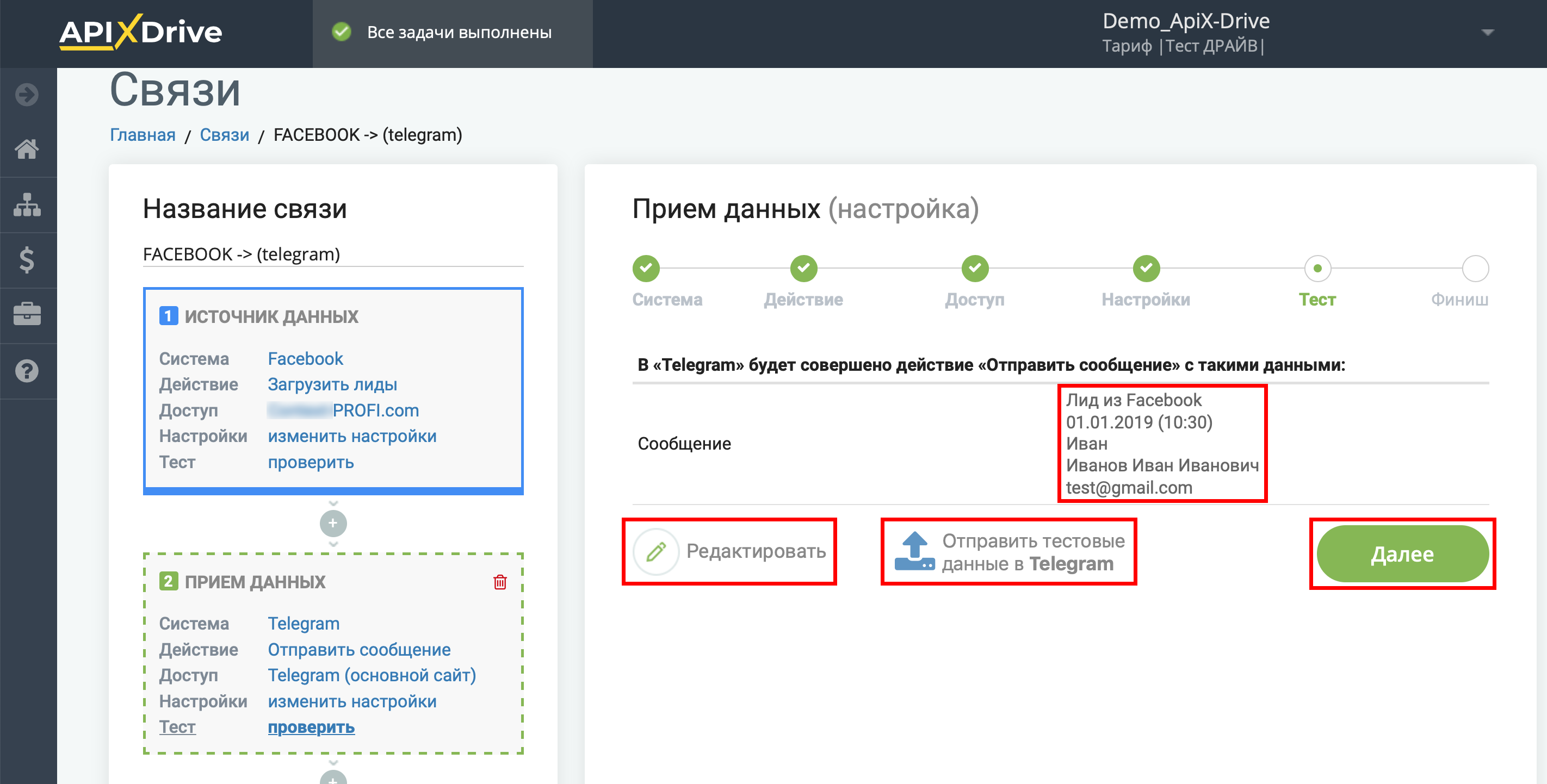Send test data to Telegram
The width and height of the screenshot is (1547, 784).
tap(1009, 552)
